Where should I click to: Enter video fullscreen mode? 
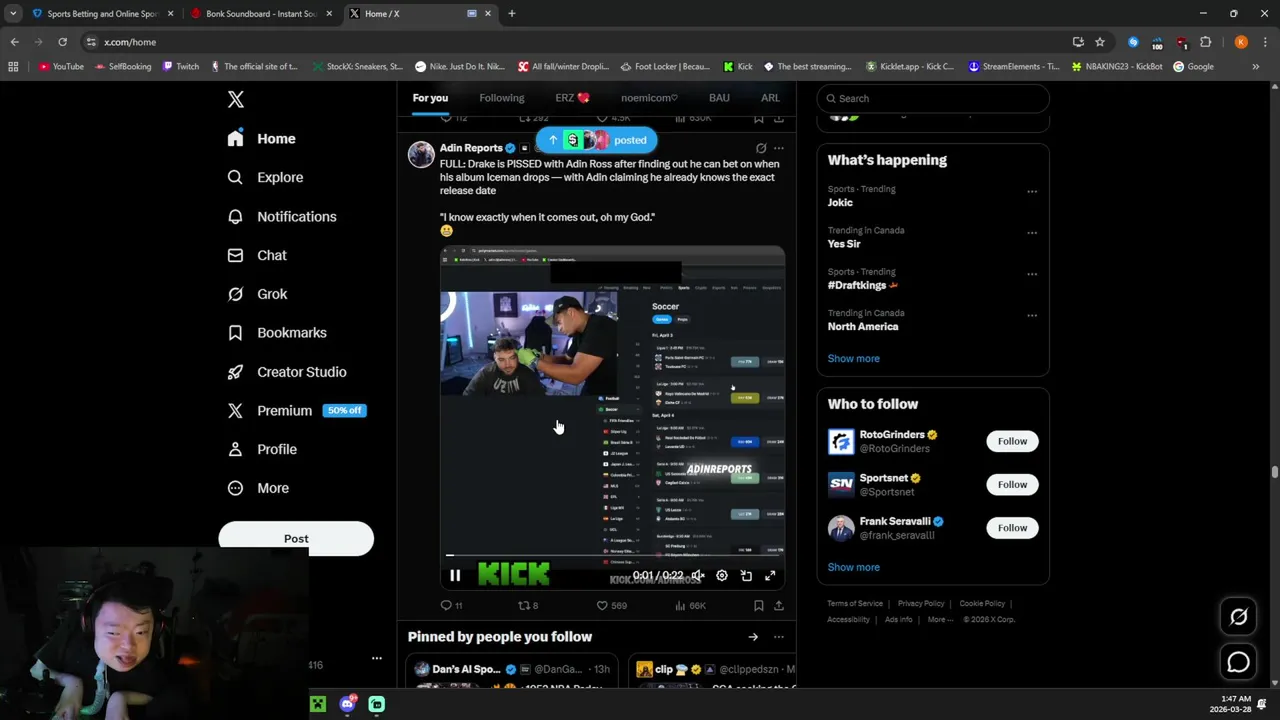coord(770,575)
